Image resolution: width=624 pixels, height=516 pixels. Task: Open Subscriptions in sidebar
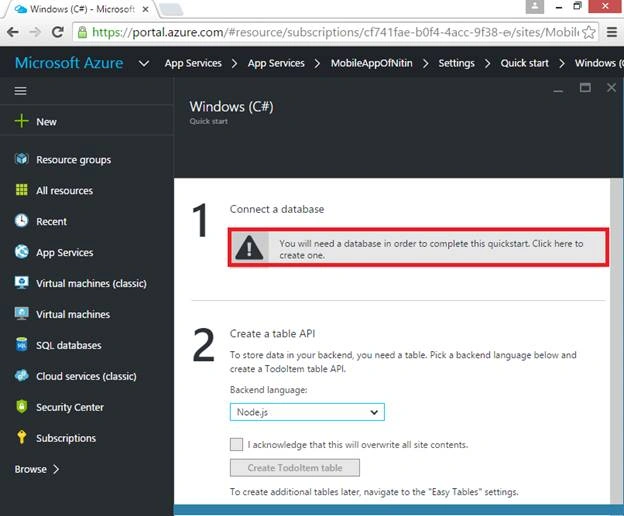tap(66, 438)
